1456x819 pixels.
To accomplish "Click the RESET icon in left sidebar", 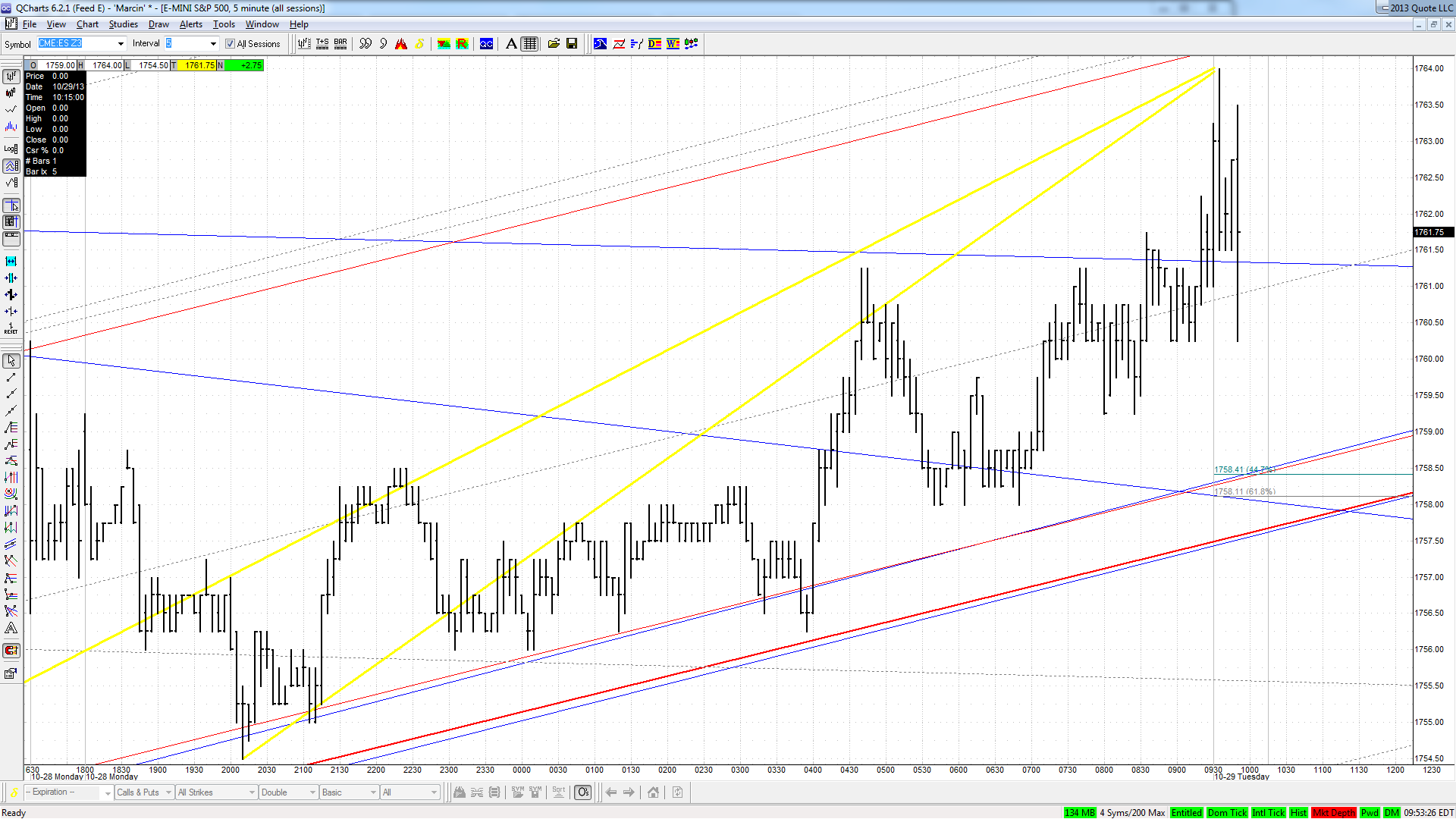I will [x=11, y=328].
